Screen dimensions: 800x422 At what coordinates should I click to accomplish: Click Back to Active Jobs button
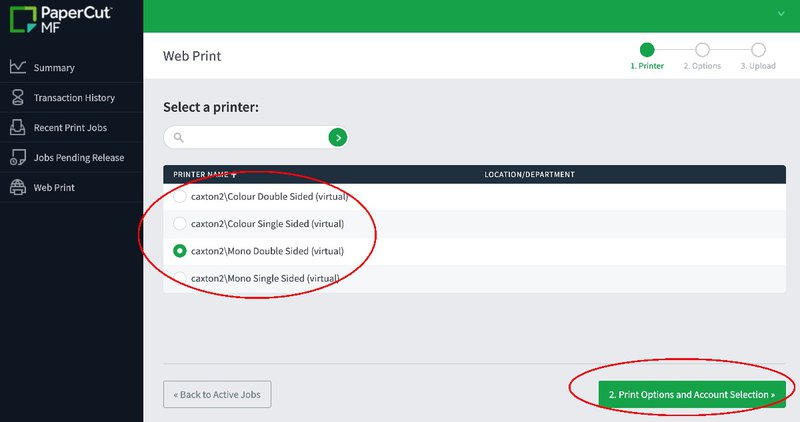tap(217, 394)
